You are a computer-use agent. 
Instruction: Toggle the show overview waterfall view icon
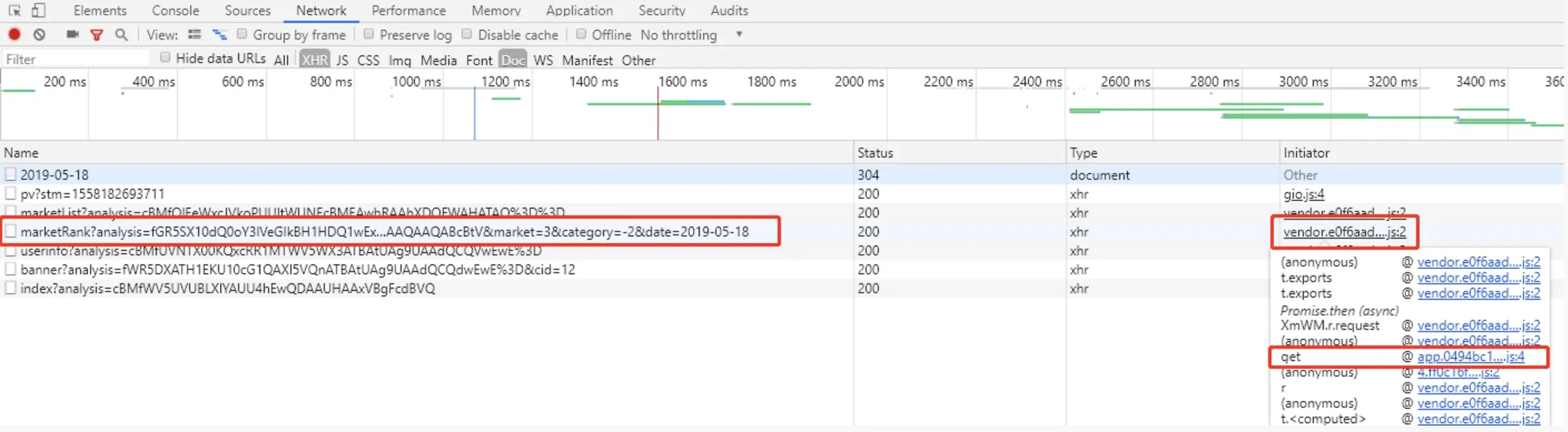tap(219, 34)
